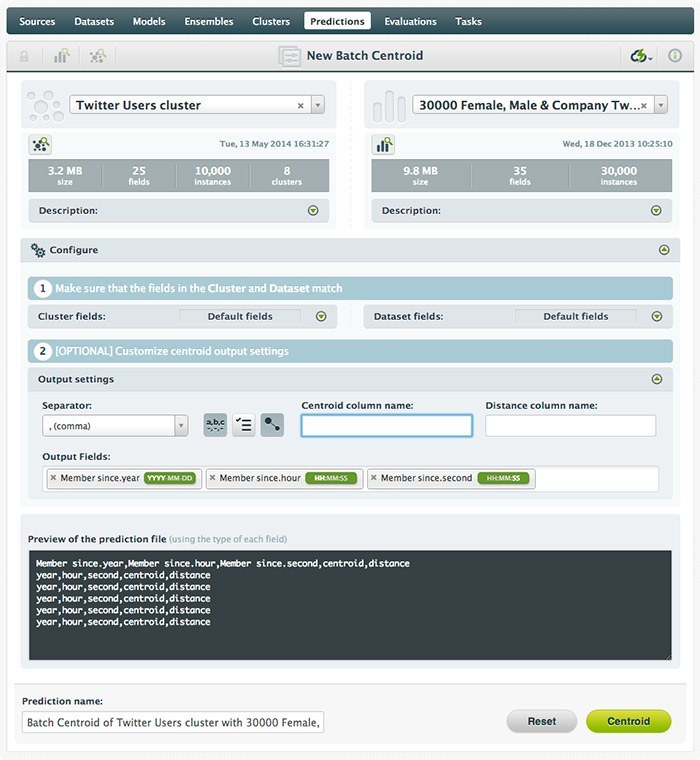700x760 pixels.
Task: Open the cluster view icon below Twitter Users
Action: pos(41,144)
